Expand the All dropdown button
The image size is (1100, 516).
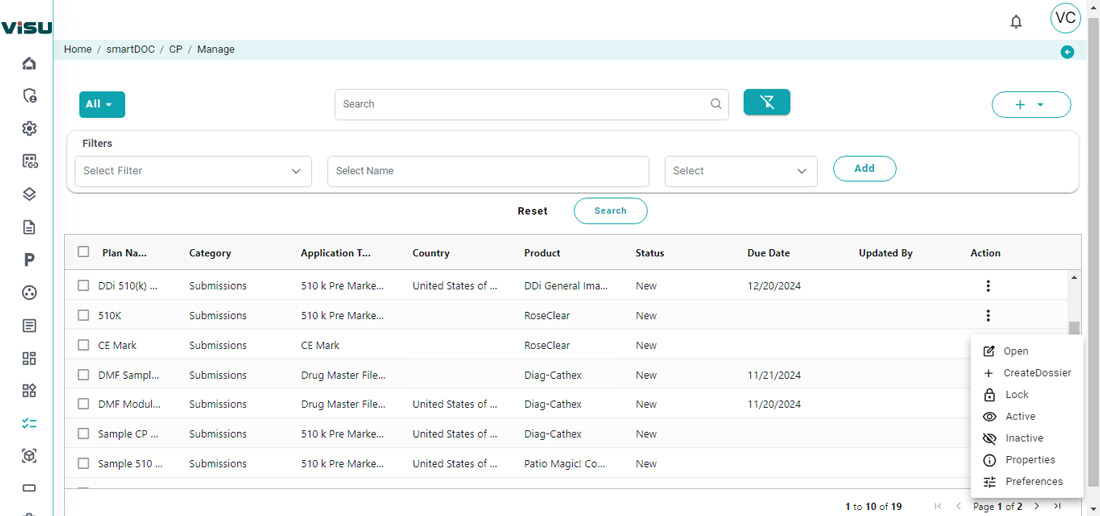(102, 104)
